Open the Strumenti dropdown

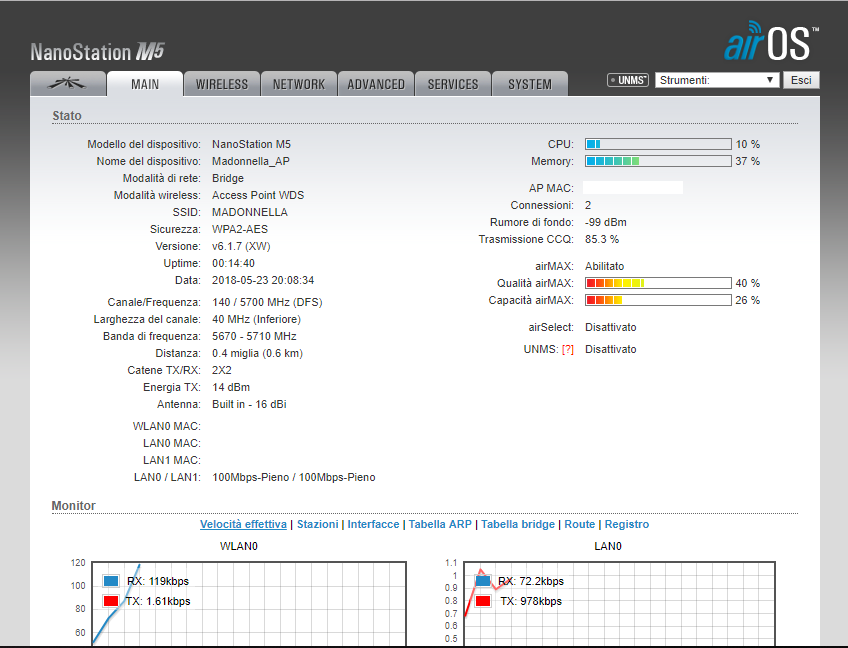point(717,80)
